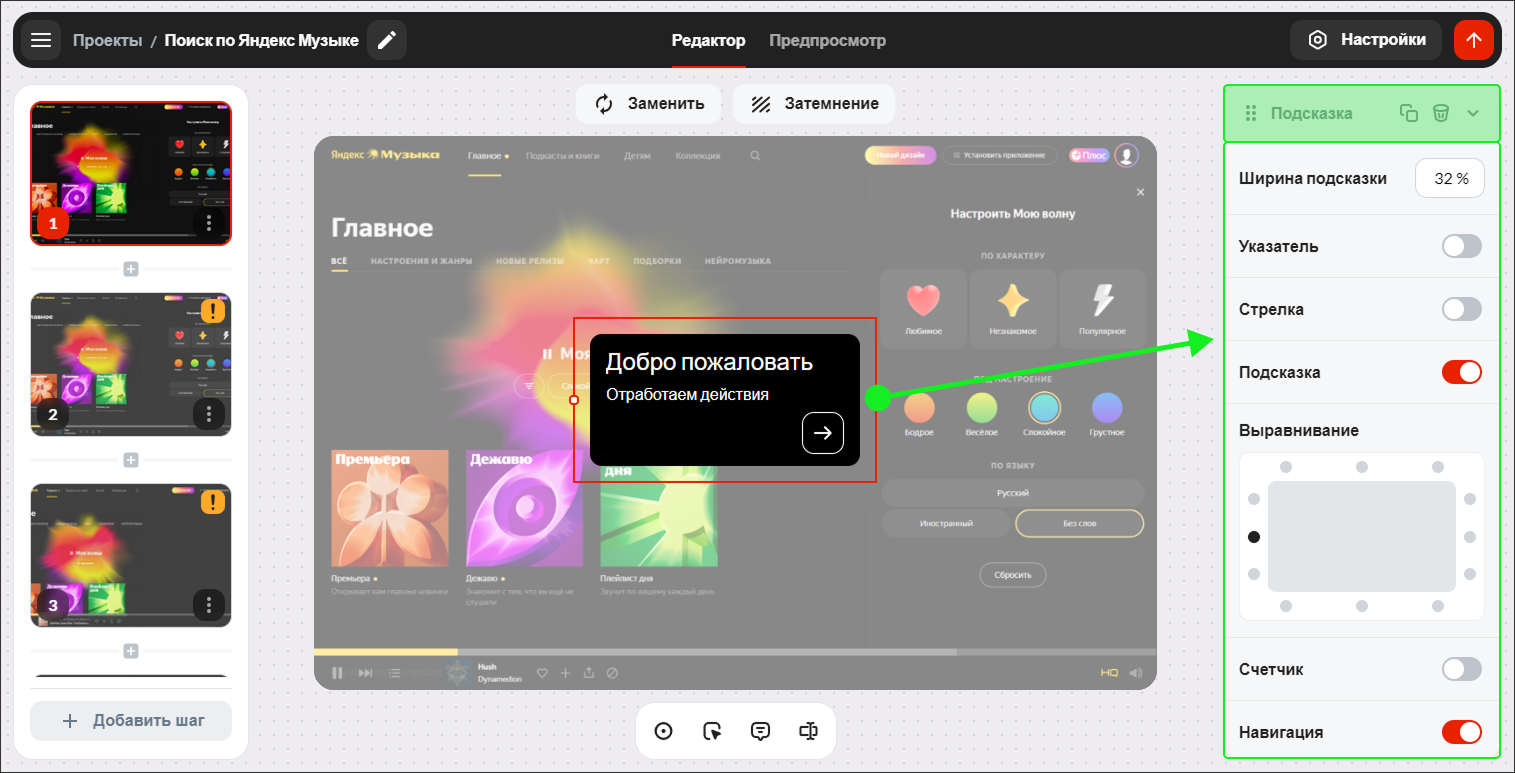Screen dimensions: 1515x773
Task: Switch to the Предпросмотр tab
Action: pos(827,40)
